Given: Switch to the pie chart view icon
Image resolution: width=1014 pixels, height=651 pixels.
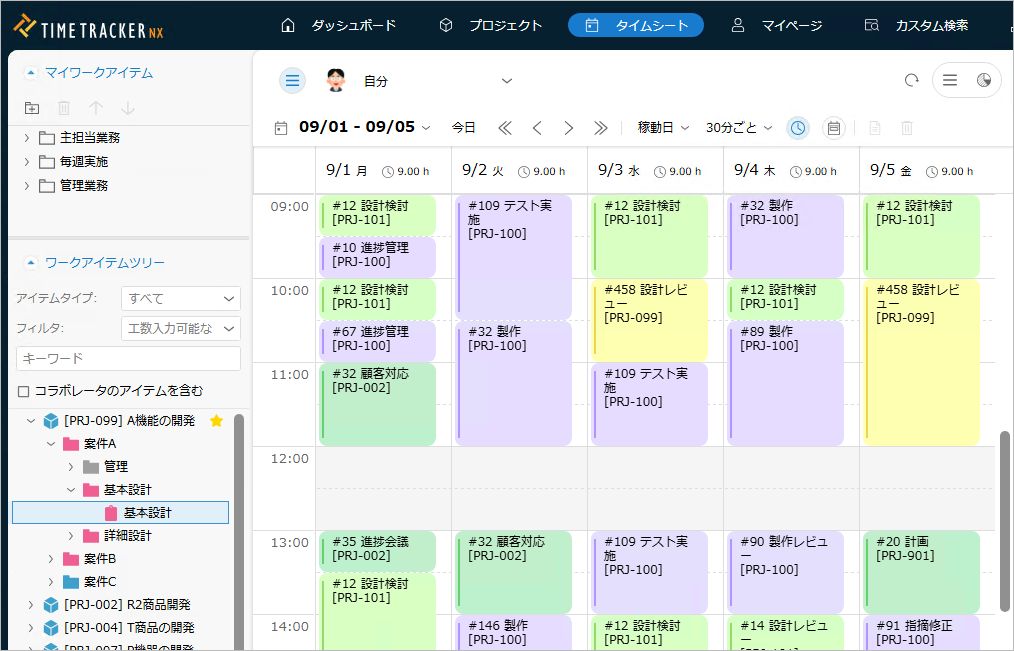Looking at the screenshot, I should (x=983, y=81).
